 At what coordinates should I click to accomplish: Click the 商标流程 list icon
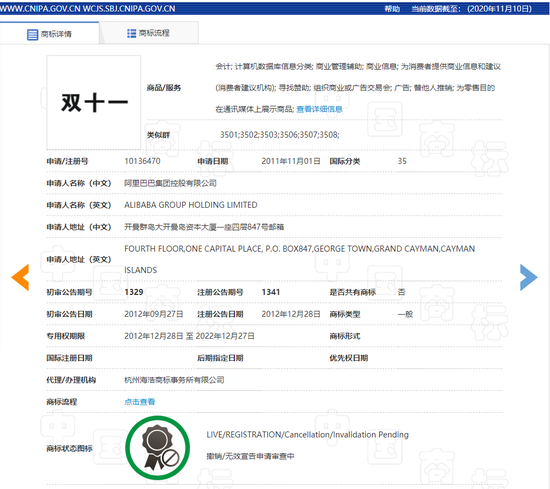131,33
